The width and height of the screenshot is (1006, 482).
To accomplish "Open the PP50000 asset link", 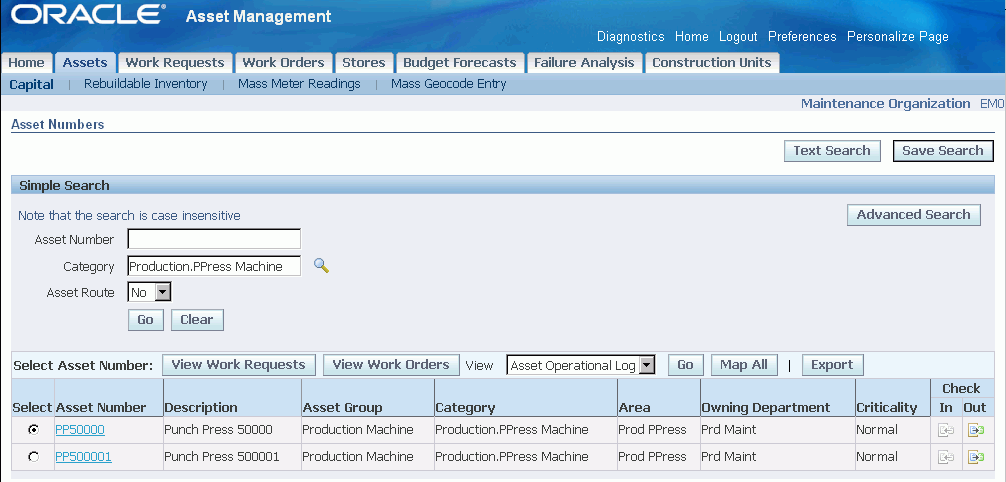I will pos(80,430).
